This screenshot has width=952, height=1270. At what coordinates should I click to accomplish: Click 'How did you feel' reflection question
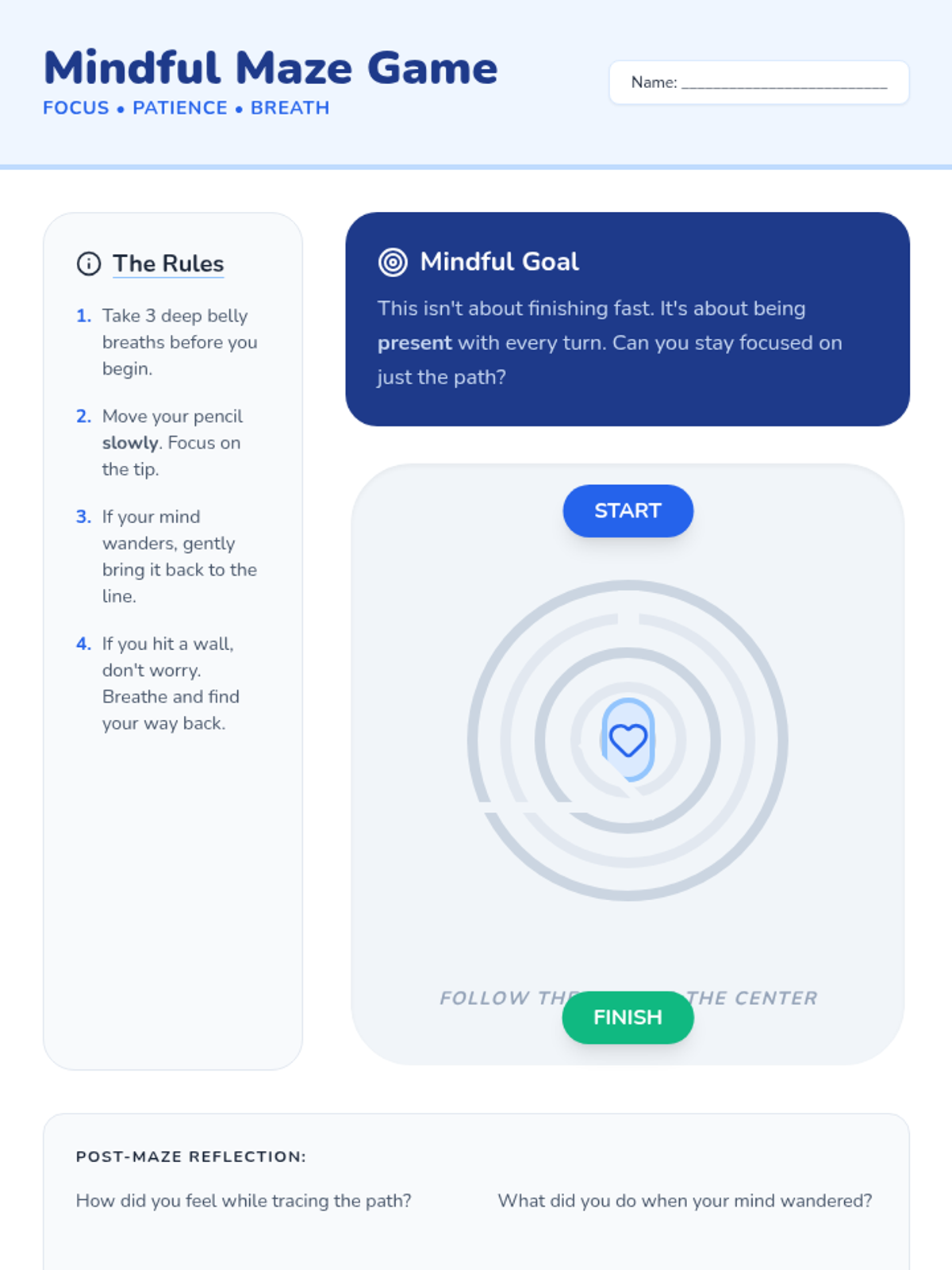244,1201
